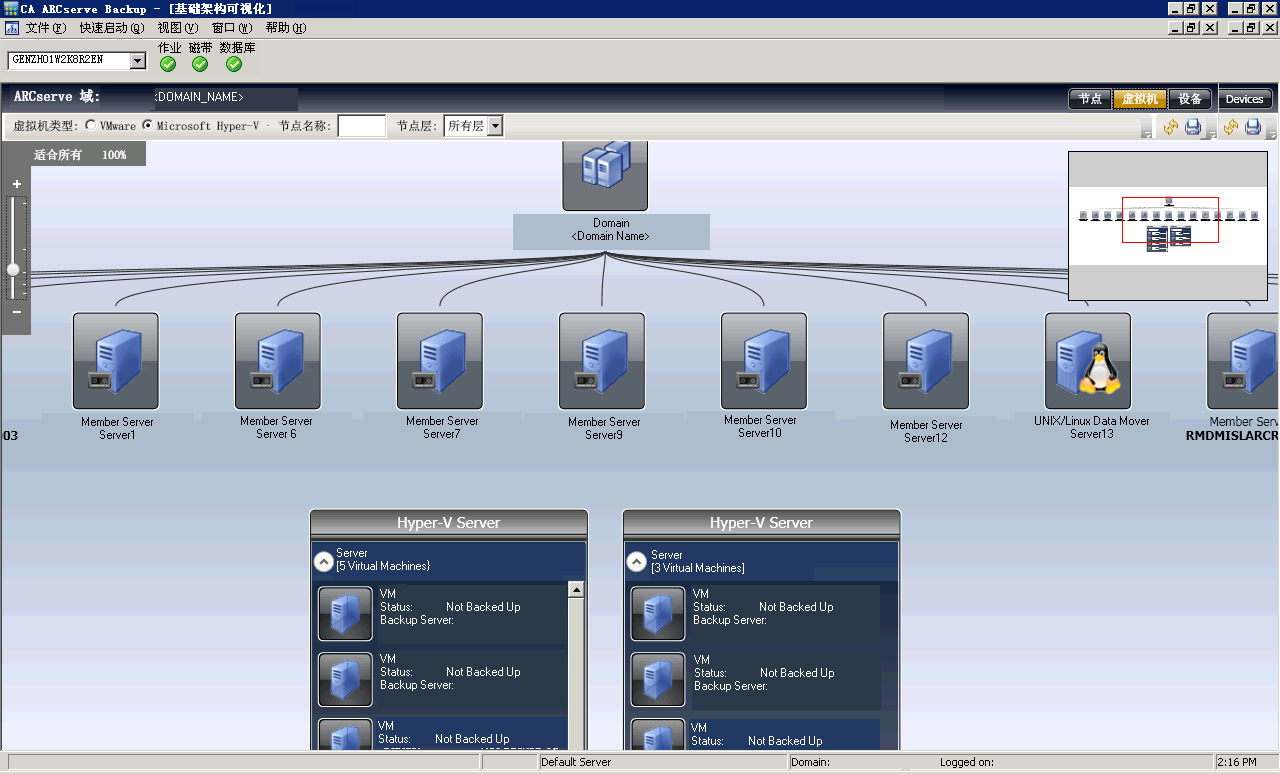The height and width of the screenshot is (774, 1280).
Task: Open the 节点层 所有层 dropdown
Action: pyautogui.click(x=495, y=126)
